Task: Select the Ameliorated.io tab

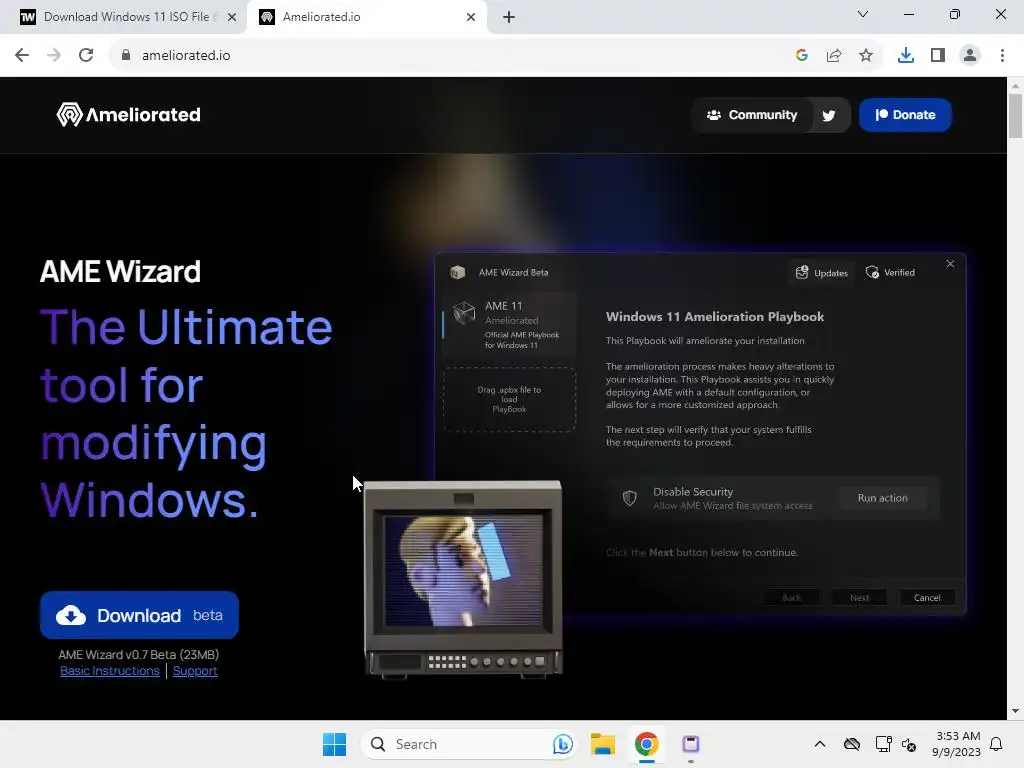Action: [x=366, y=17]
